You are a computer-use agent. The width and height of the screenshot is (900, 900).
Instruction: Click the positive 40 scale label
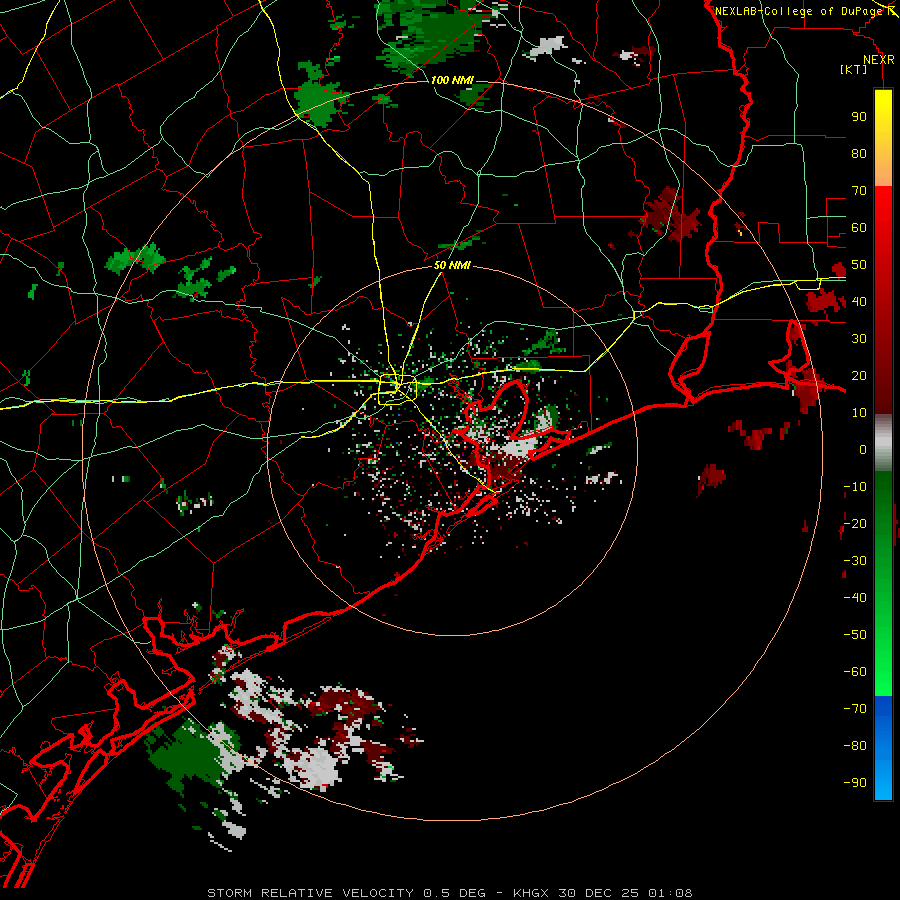coord(859,302)
